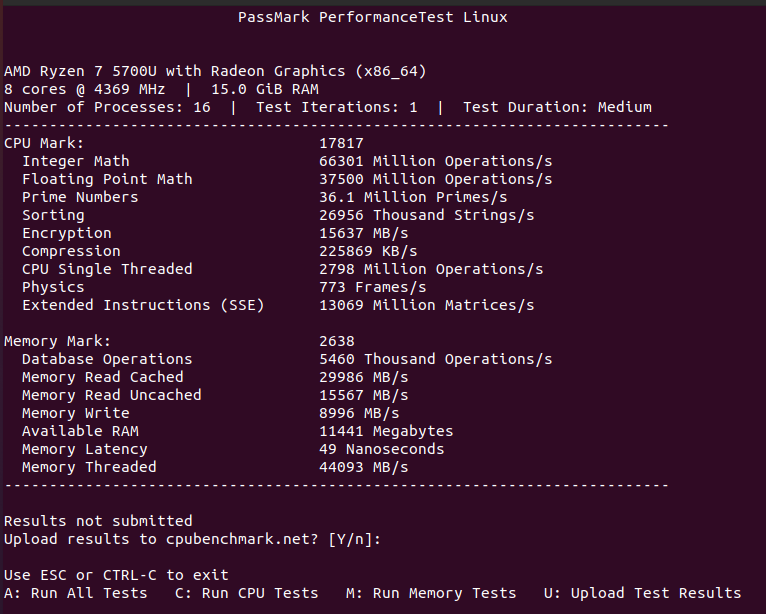Click the '15.0 GiB RAM' value
Screen dimensions: 766x614
pyautogui.click(x=265, y=89)
